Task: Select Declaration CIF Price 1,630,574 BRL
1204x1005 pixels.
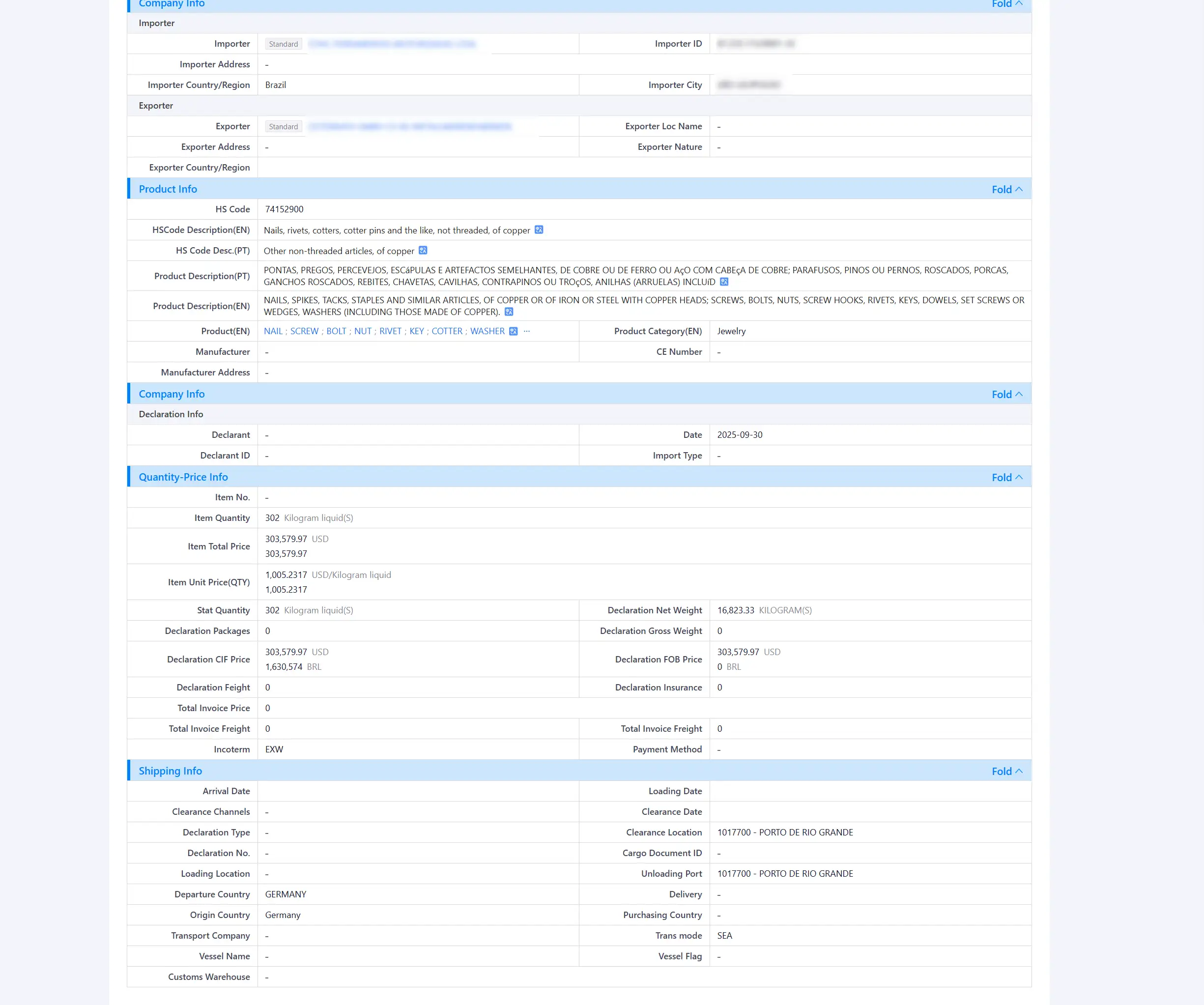Action: (x=292, y=667)
